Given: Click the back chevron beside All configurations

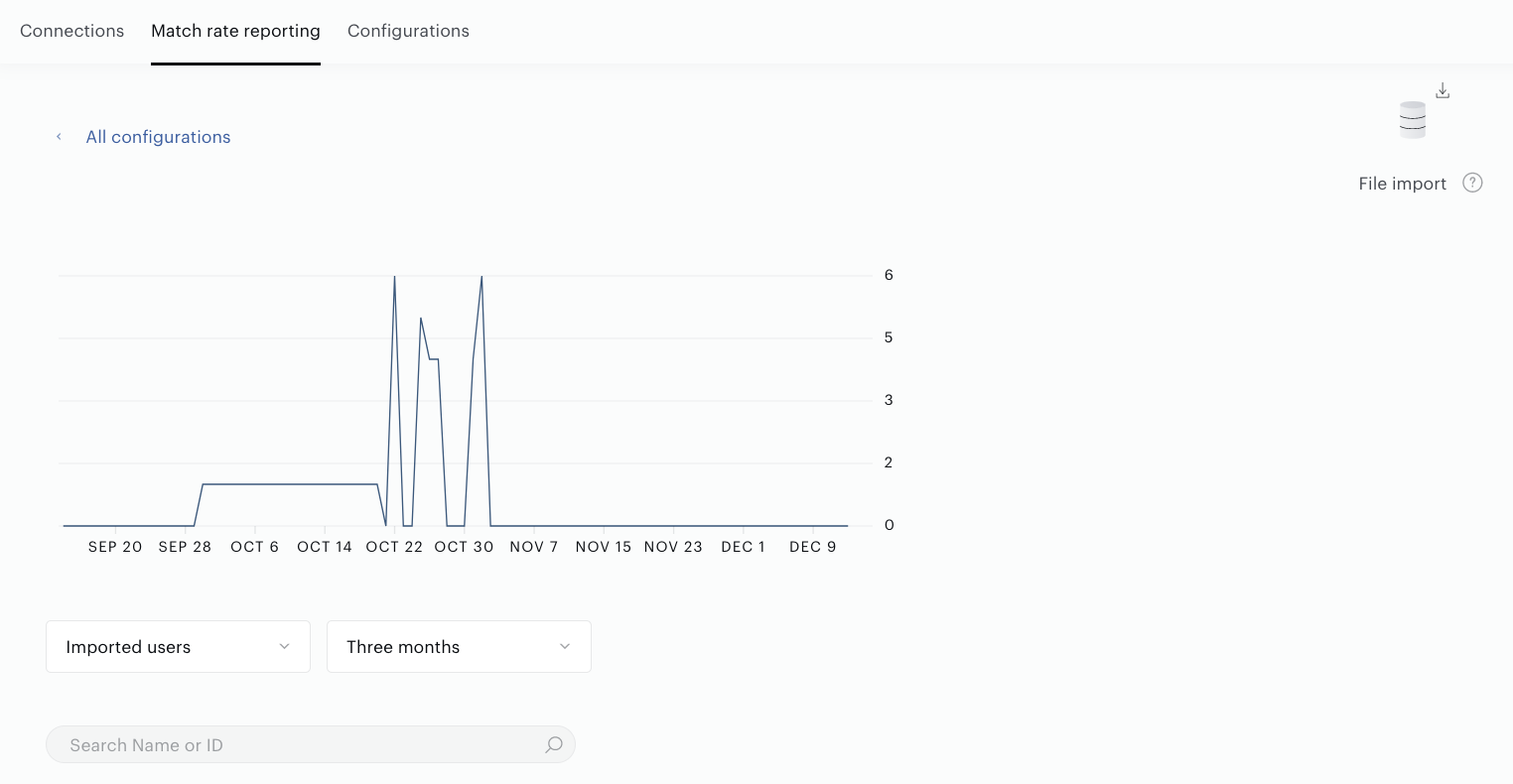Looking at the screenshot, I should (x=59, y=137).
